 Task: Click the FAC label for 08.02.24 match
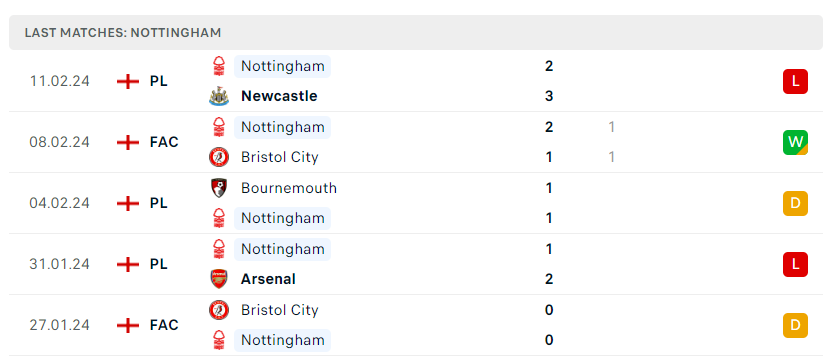click(x=164, y=142)
